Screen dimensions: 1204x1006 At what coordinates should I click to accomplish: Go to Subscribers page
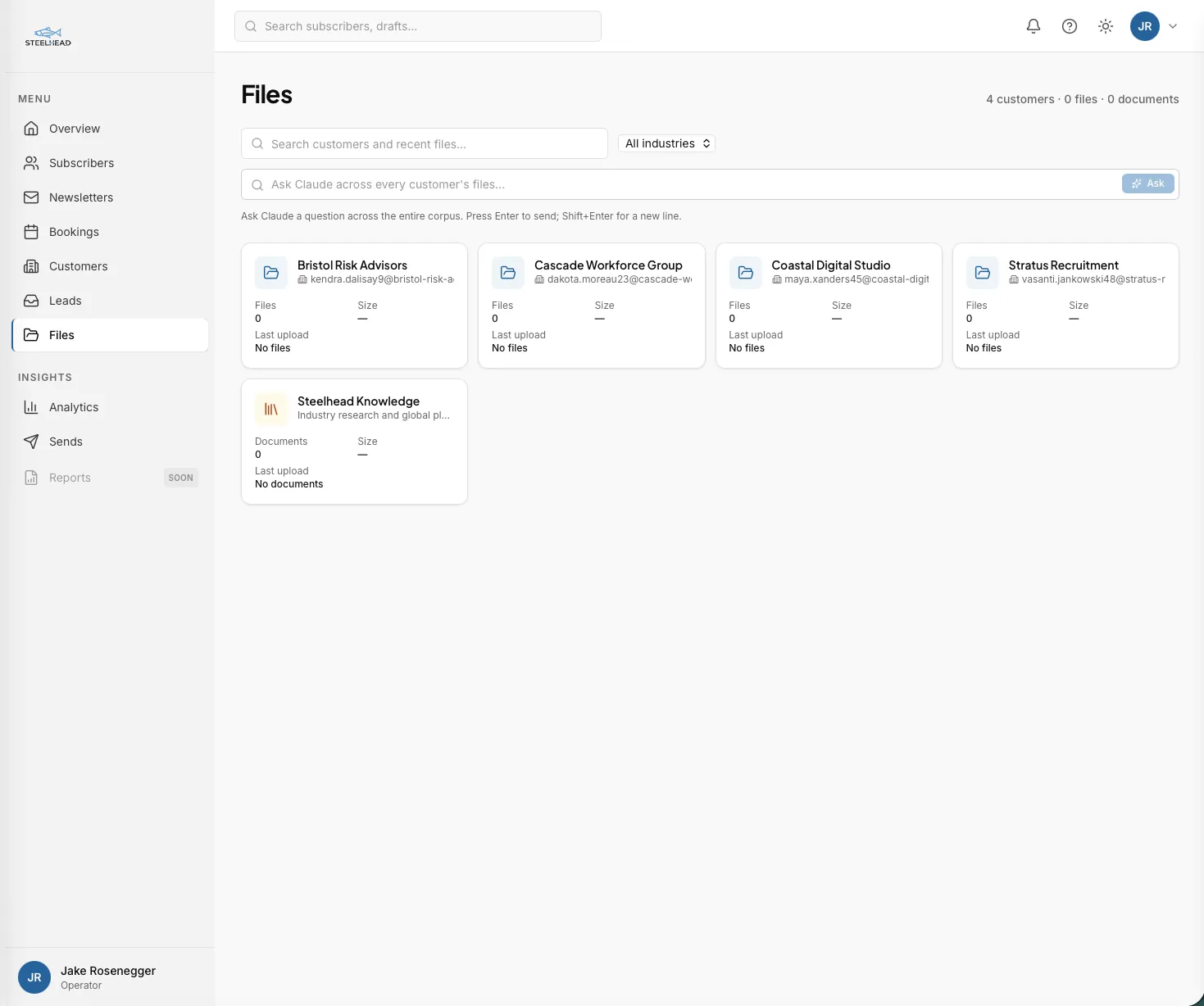tap(110, 163)
